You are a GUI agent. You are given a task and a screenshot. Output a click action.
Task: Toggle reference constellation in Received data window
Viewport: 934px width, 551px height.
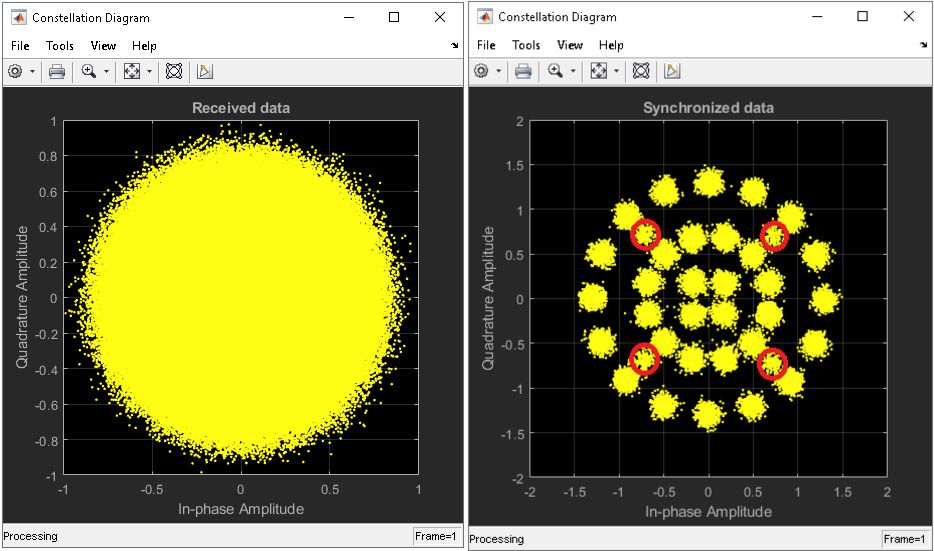(174, 71)
